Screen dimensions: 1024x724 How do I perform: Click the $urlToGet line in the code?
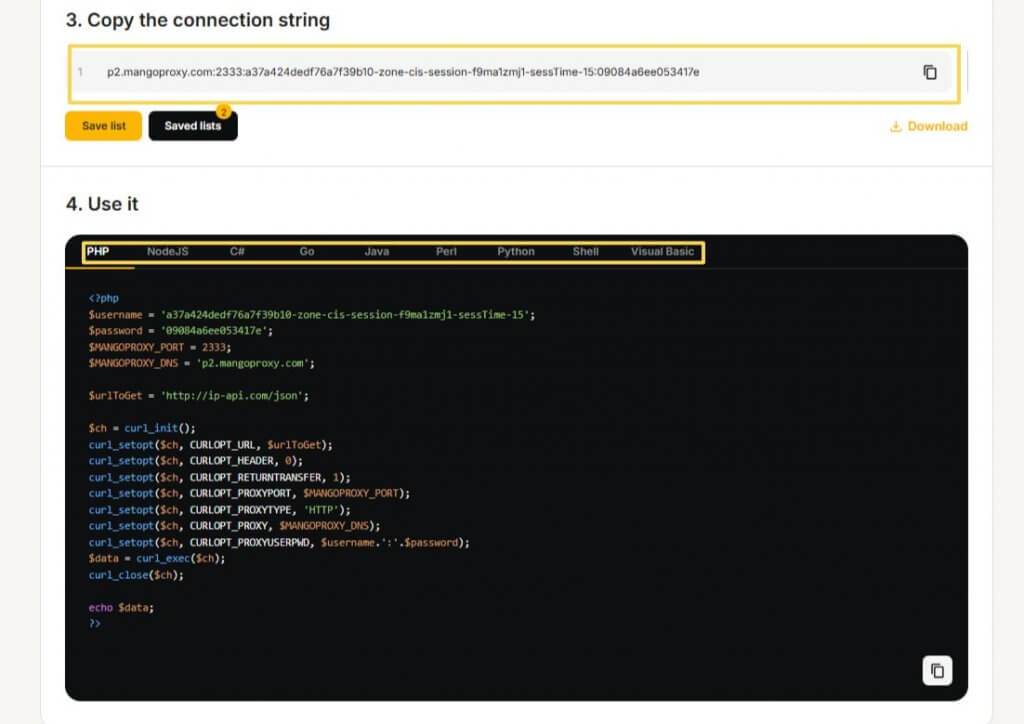(x=198, y=396)
